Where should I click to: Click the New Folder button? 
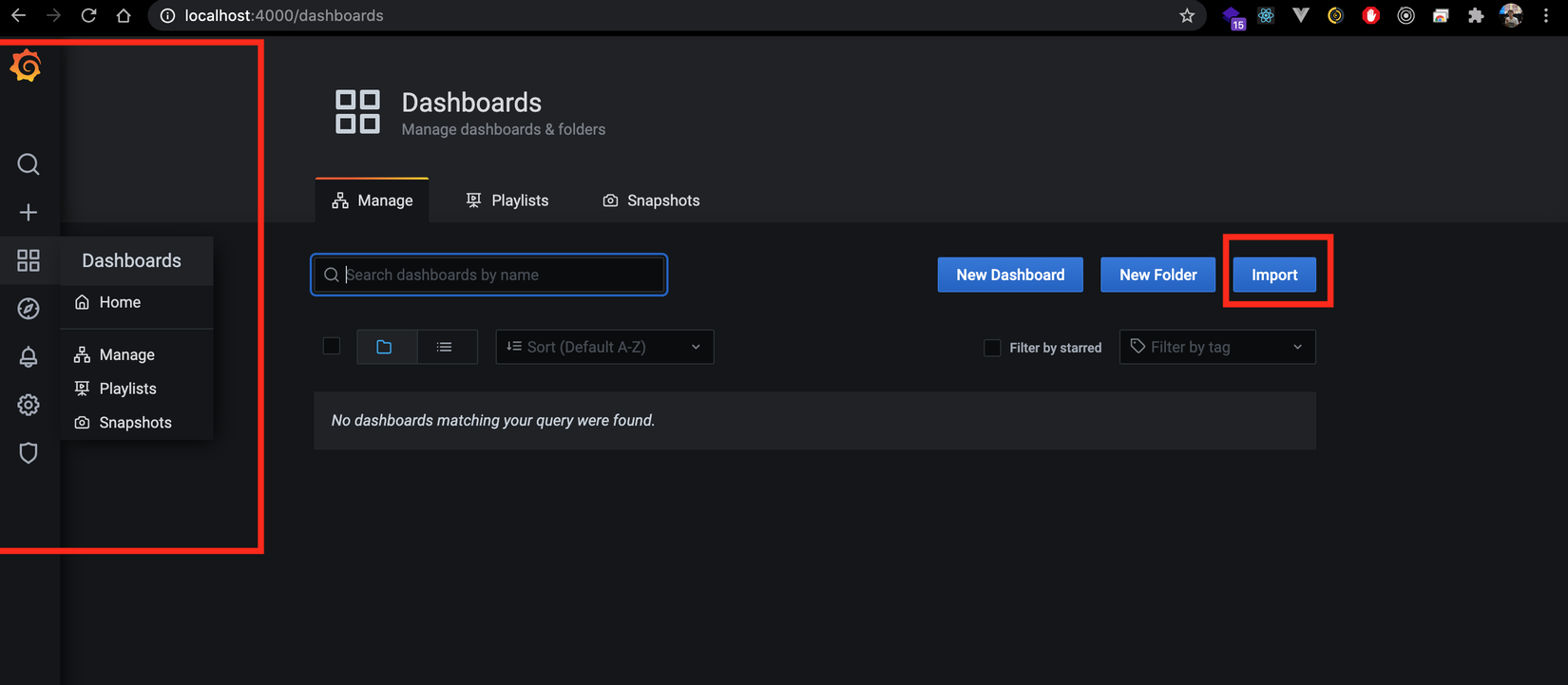click(1157, 275)
